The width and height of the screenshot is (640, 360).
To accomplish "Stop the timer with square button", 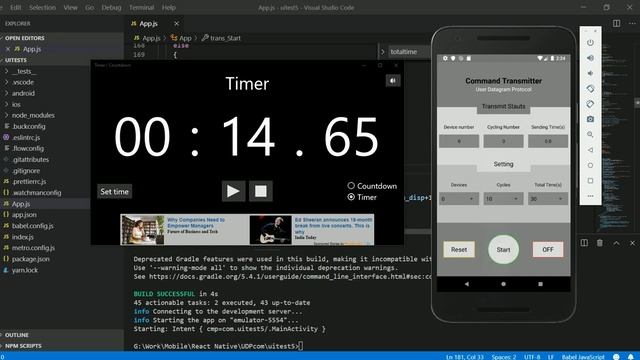I will coord(261,191).
